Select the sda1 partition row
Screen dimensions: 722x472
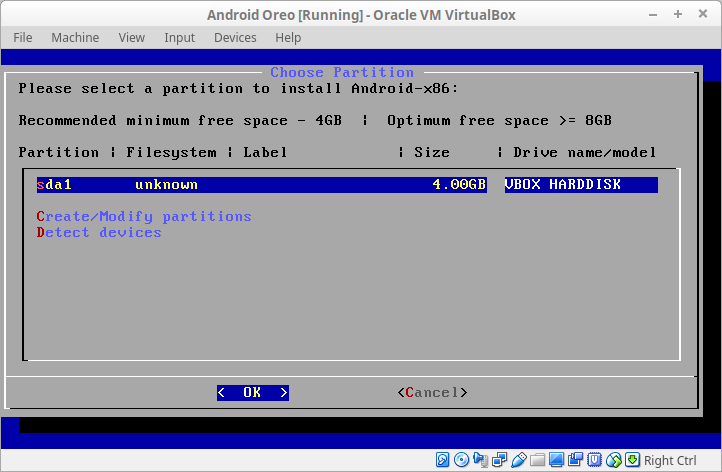pos(347,185)
